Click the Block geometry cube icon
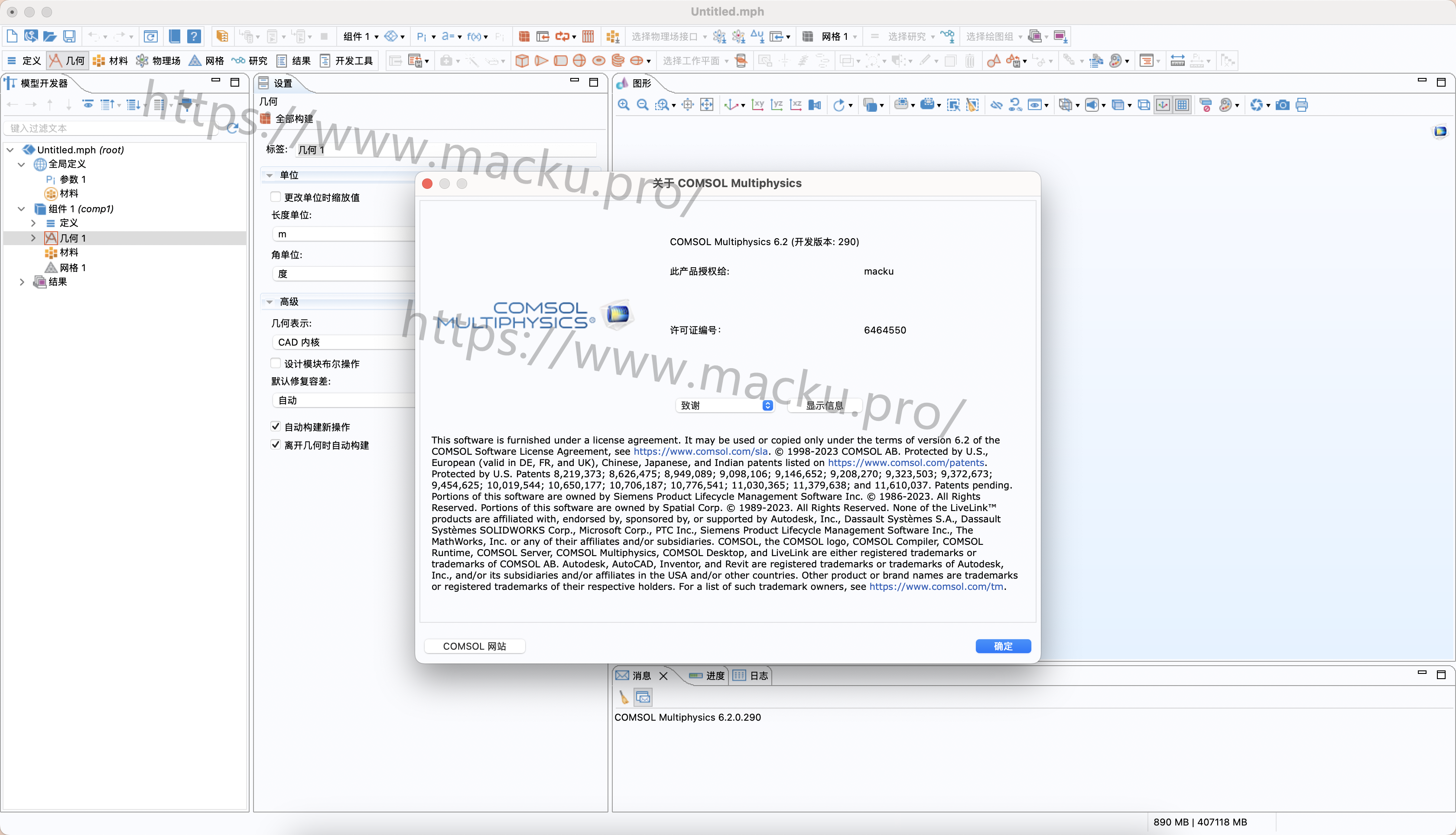This screenshot has height=835, width=1456. [522, 61]
